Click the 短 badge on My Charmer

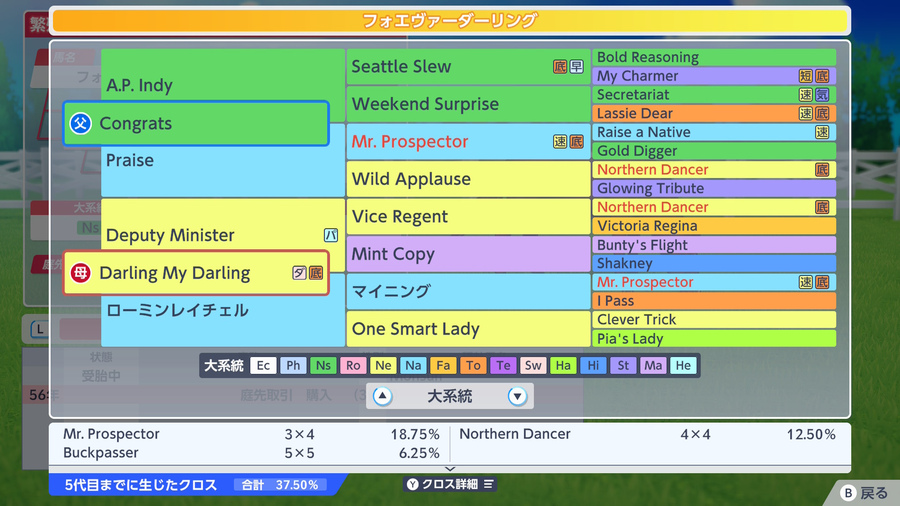(x=805, y=76)
